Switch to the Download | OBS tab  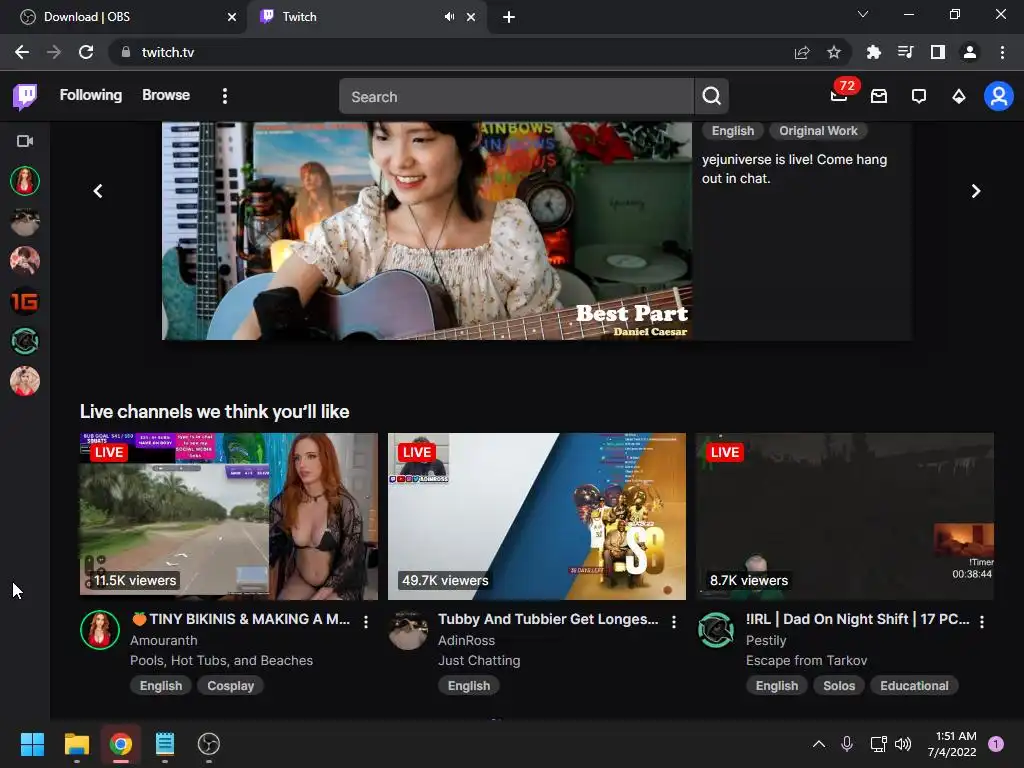click(x=124, y=17)
